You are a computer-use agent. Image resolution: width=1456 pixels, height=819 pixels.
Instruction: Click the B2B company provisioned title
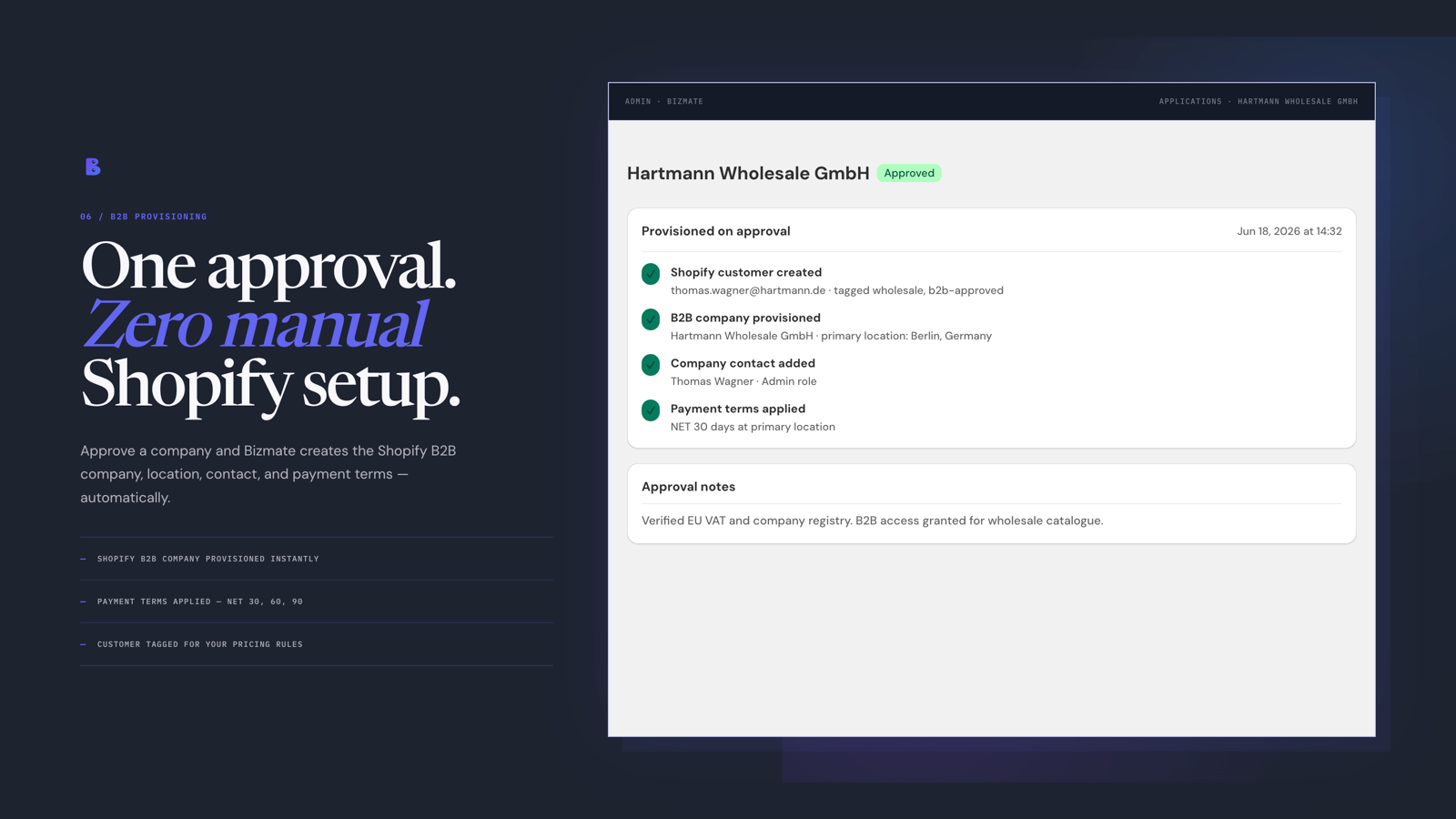[745, 318]
